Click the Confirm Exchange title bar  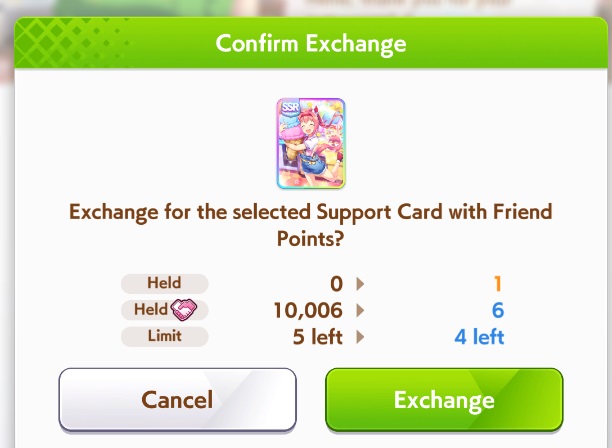click(311, 43)
